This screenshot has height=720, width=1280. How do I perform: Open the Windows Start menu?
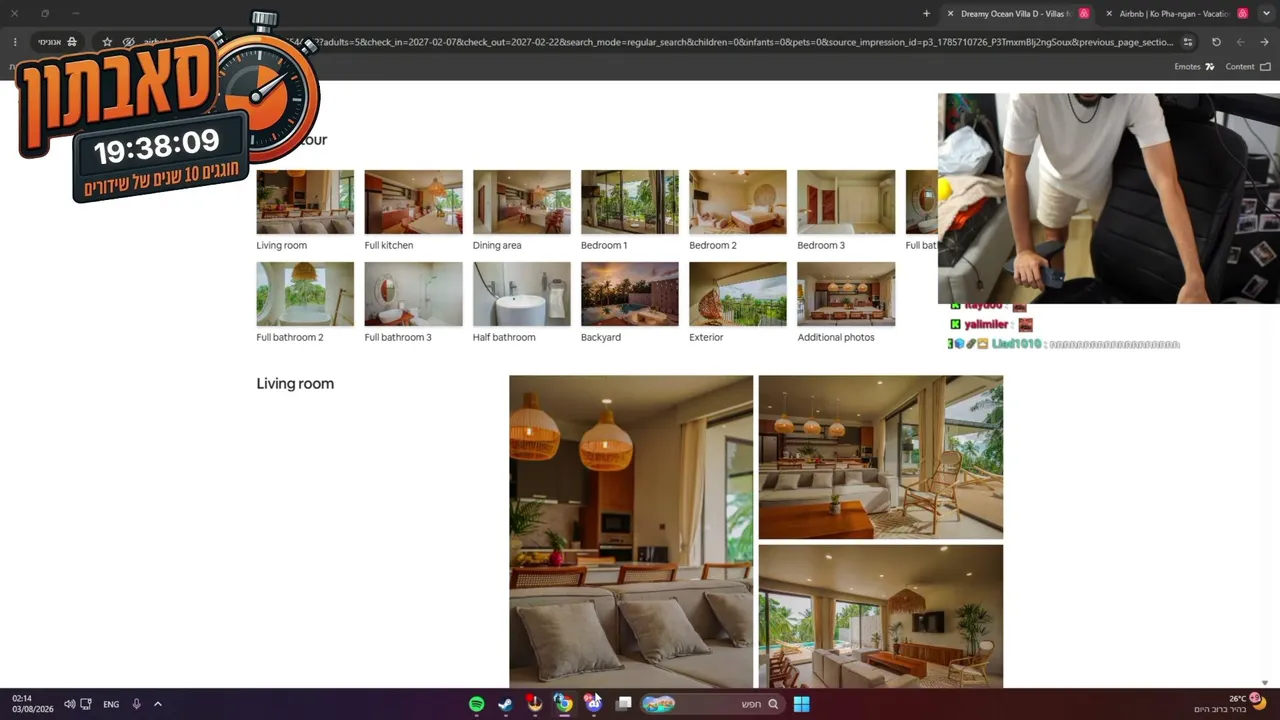[801, 704]
